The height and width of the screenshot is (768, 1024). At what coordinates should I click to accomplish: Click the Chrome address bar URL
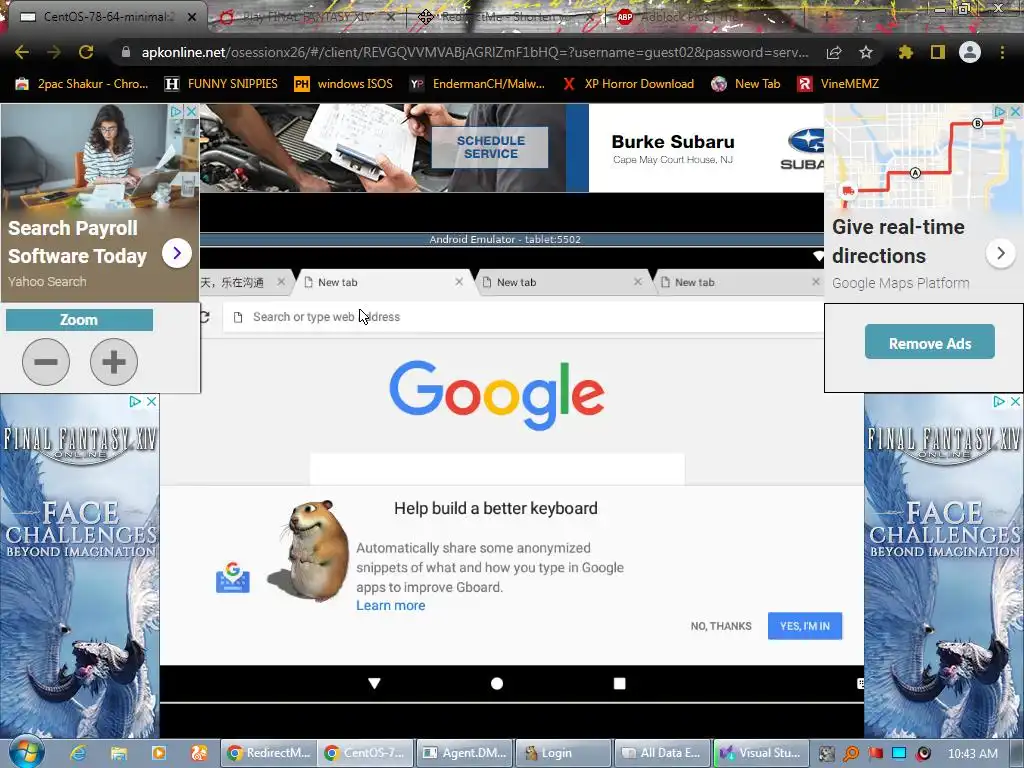click(475, 52)
